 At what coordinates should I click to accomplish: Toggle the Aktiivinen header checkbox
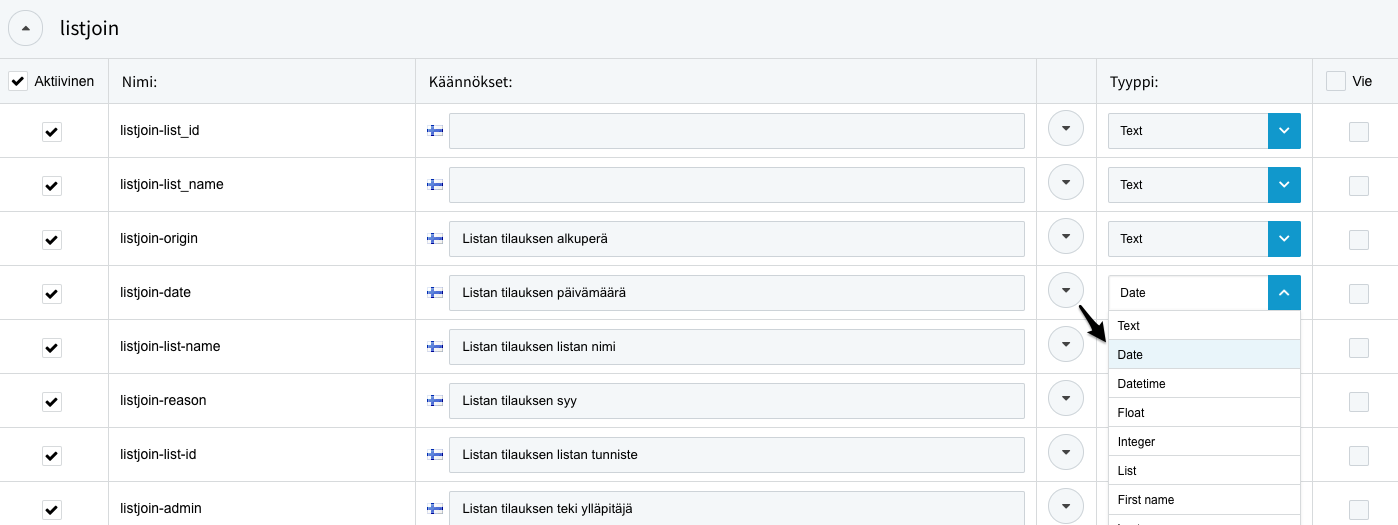click(x=18, y=81)
